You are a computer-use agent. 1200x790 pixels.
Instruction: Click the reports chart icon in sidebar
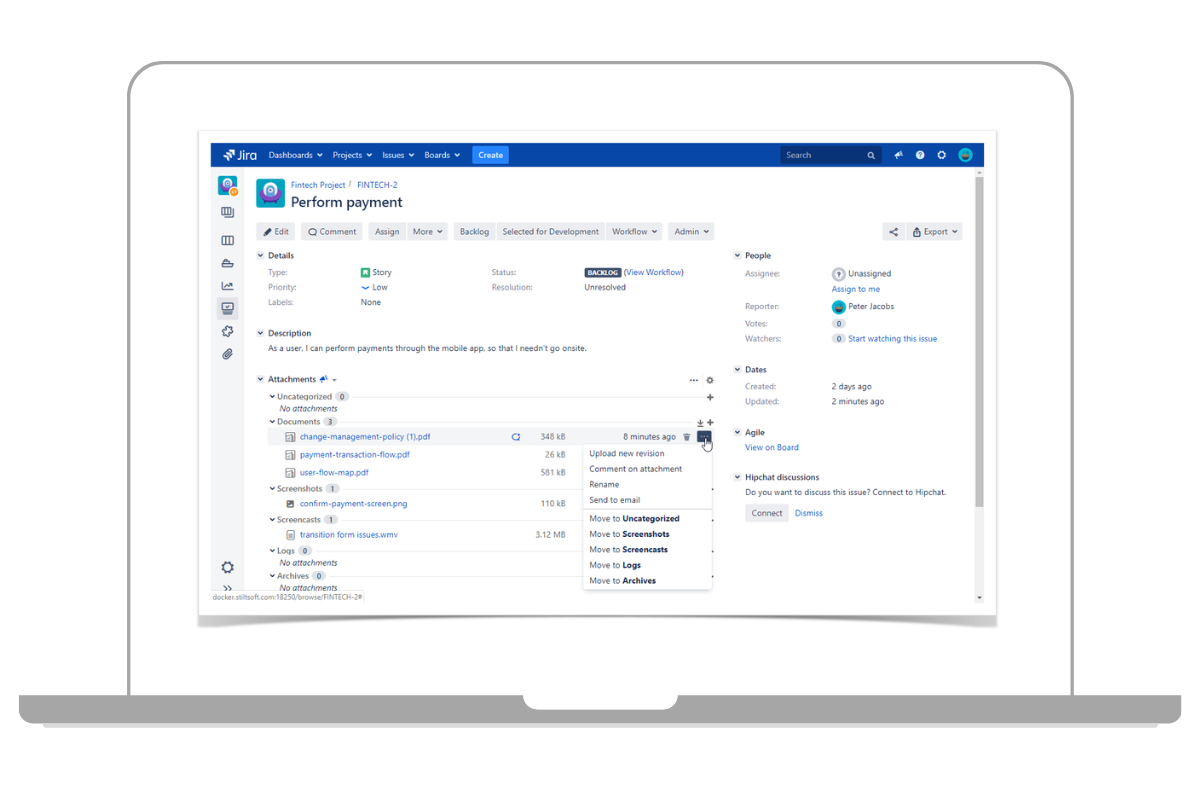click(227, 286)
